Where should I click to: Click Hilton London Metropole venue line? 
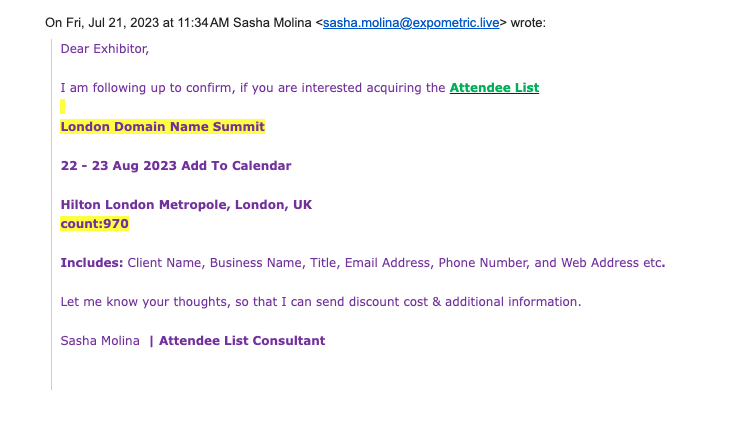(x=186, y=205)
